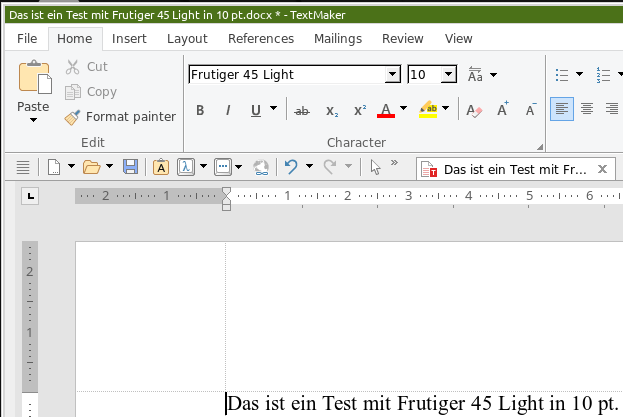The width and height of the screenshot is (623, 417).
Task: Open highlight color dropdown arrow
Action: click(x=445, y=108)
